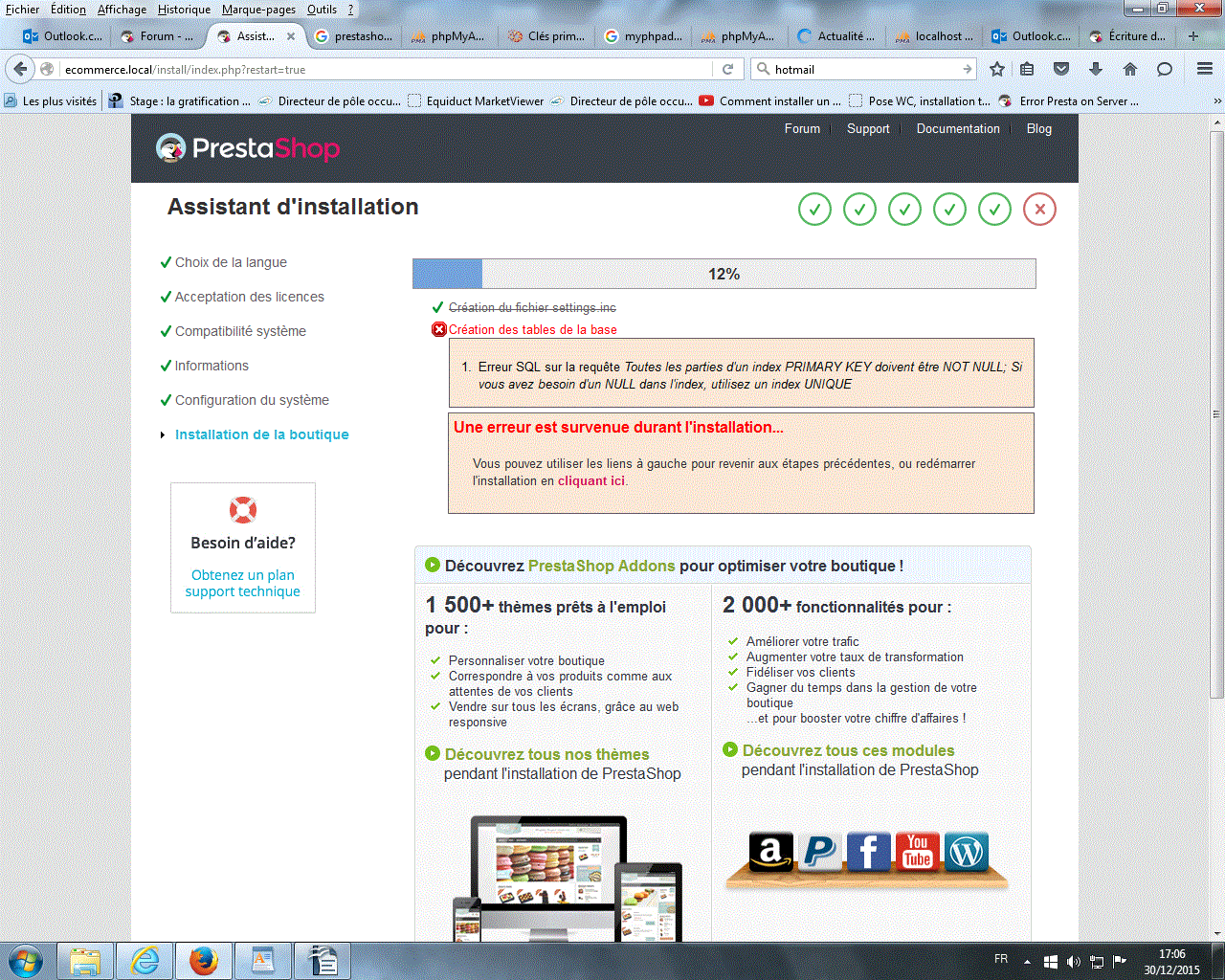
Task: Click the YouTube icon on the shelf
Action: 917,851
